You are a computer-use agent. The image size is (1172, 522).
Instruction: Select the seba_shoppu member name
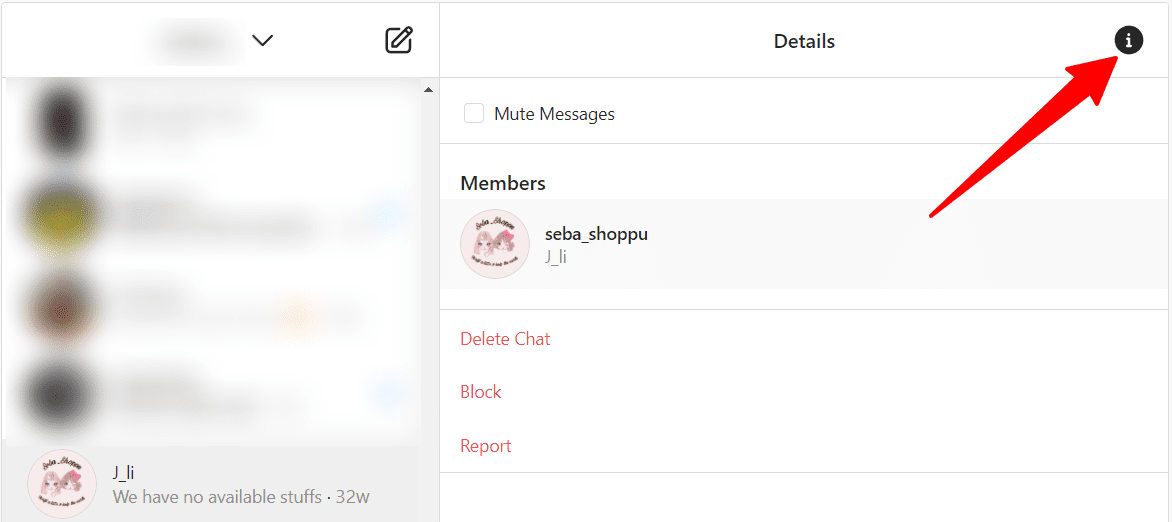pos(596,234)
